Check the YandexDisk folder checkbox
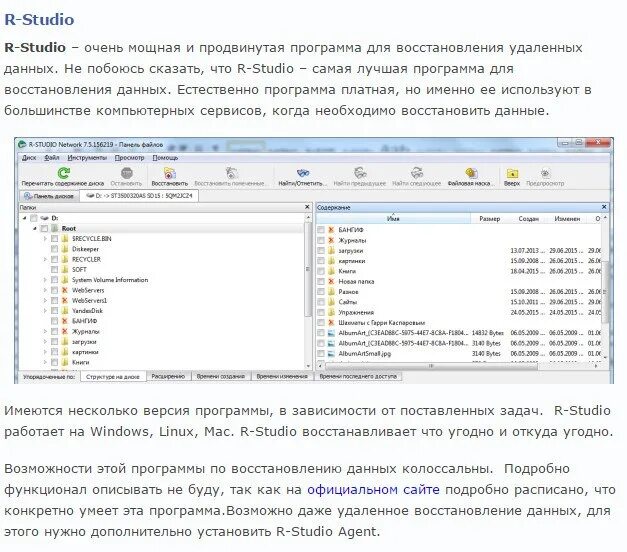This screenshot has width=627, height=552. click(54, 311)
